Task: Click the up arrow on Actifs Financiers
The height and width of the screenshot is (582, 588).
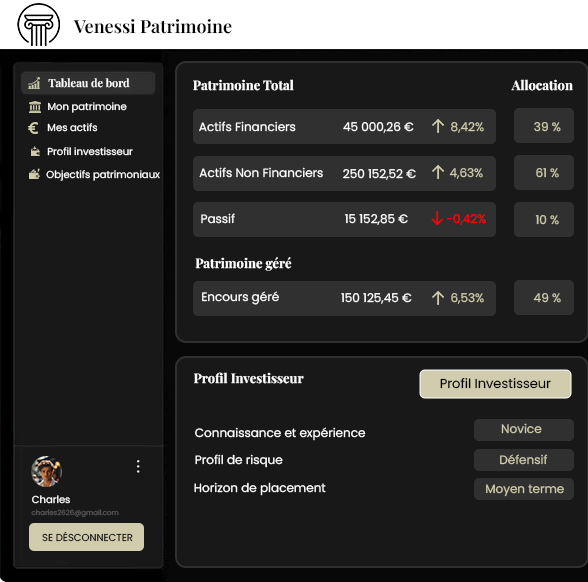Action: click(438, 126)
